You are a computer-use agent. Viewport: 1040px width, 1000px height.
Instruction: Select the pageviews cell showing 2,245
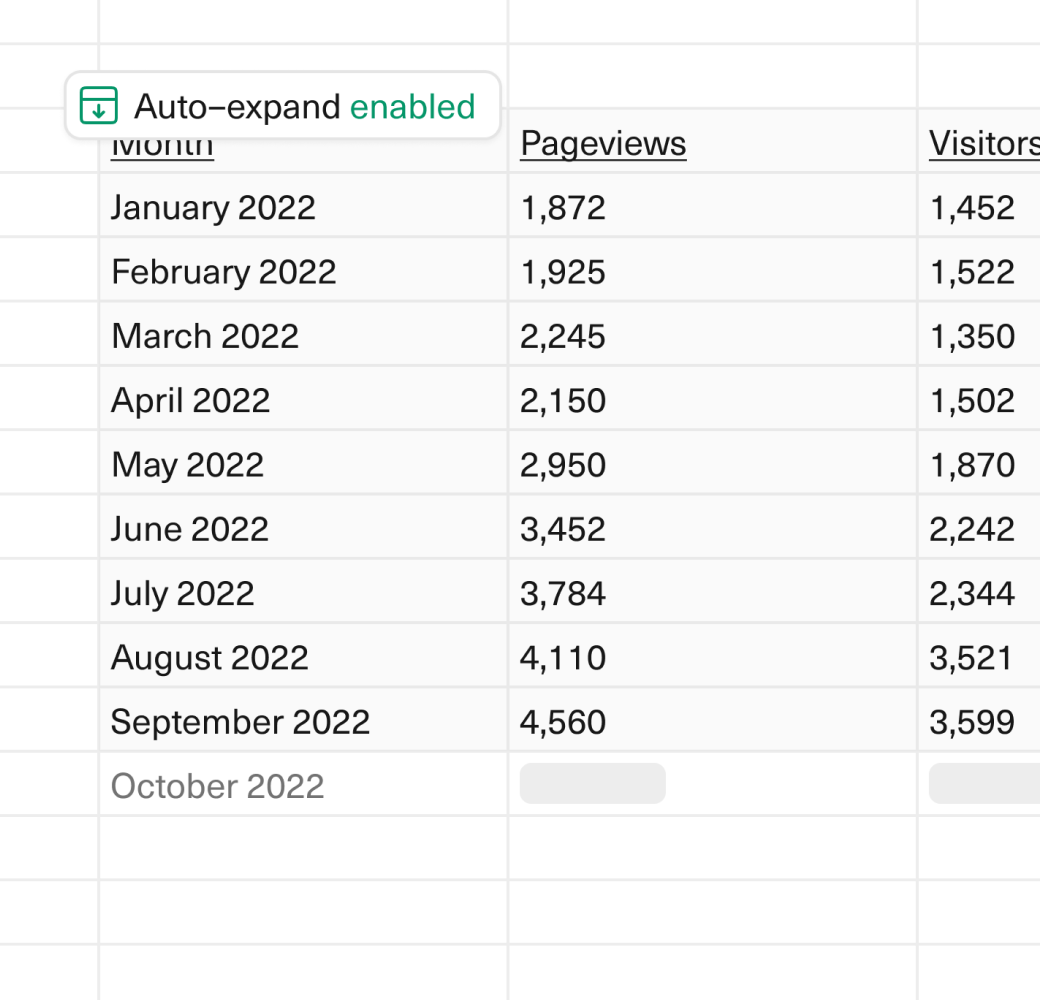pyautogui.click(x=563, y=336)
